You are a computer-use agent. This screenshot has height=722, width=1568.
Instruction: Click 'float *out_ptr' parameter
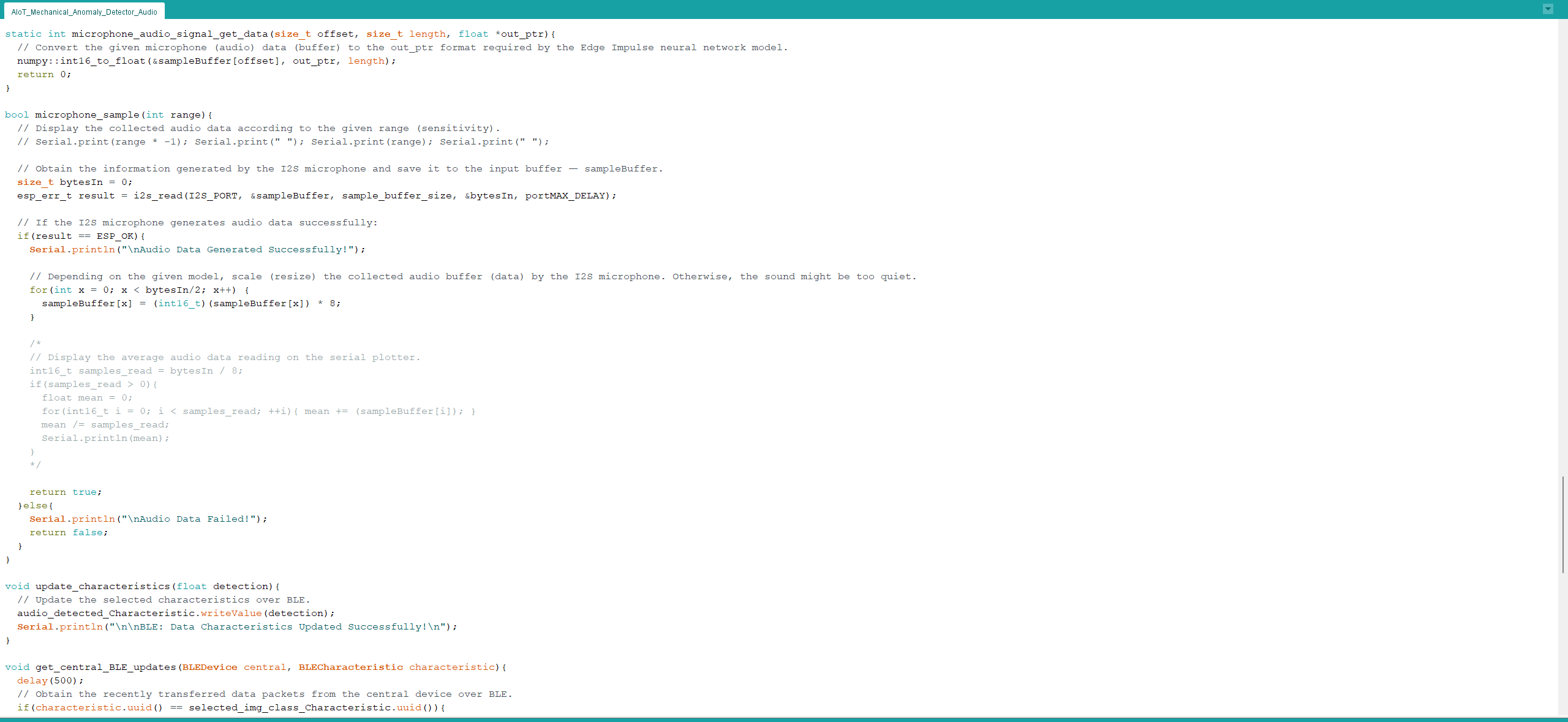501,34
